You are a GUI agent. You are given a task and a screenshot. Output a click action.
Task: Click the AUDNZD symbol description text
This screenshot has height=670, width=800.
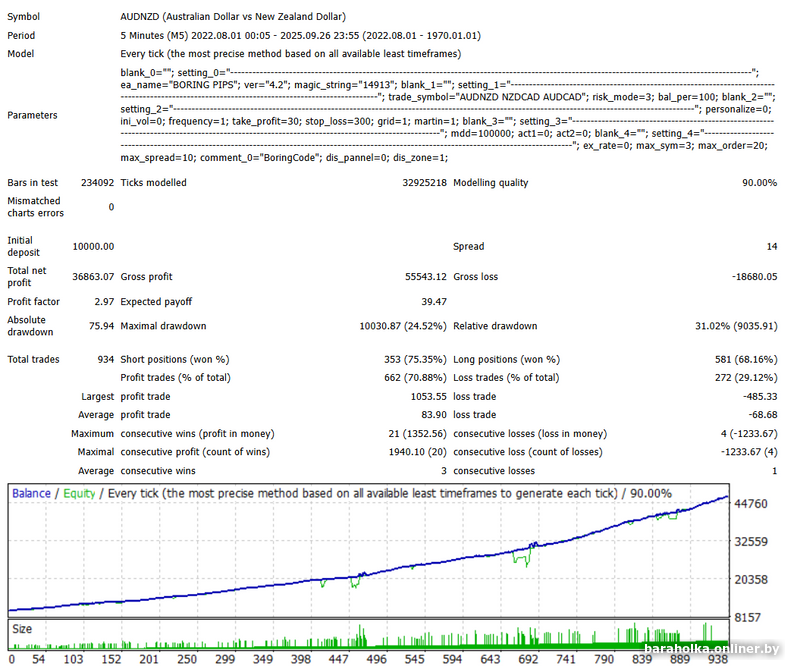pos(233,17)
